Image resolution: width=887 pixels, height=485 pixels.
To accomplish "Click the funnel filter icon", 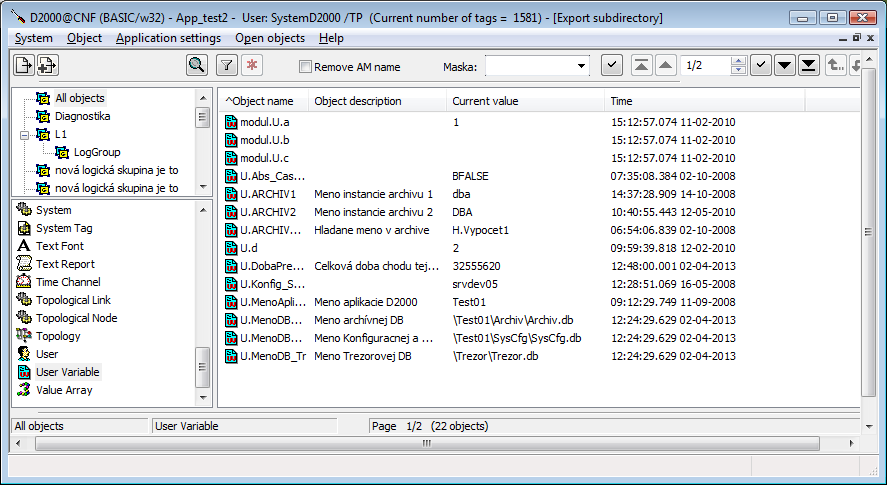I will click(x=227, y=65).
